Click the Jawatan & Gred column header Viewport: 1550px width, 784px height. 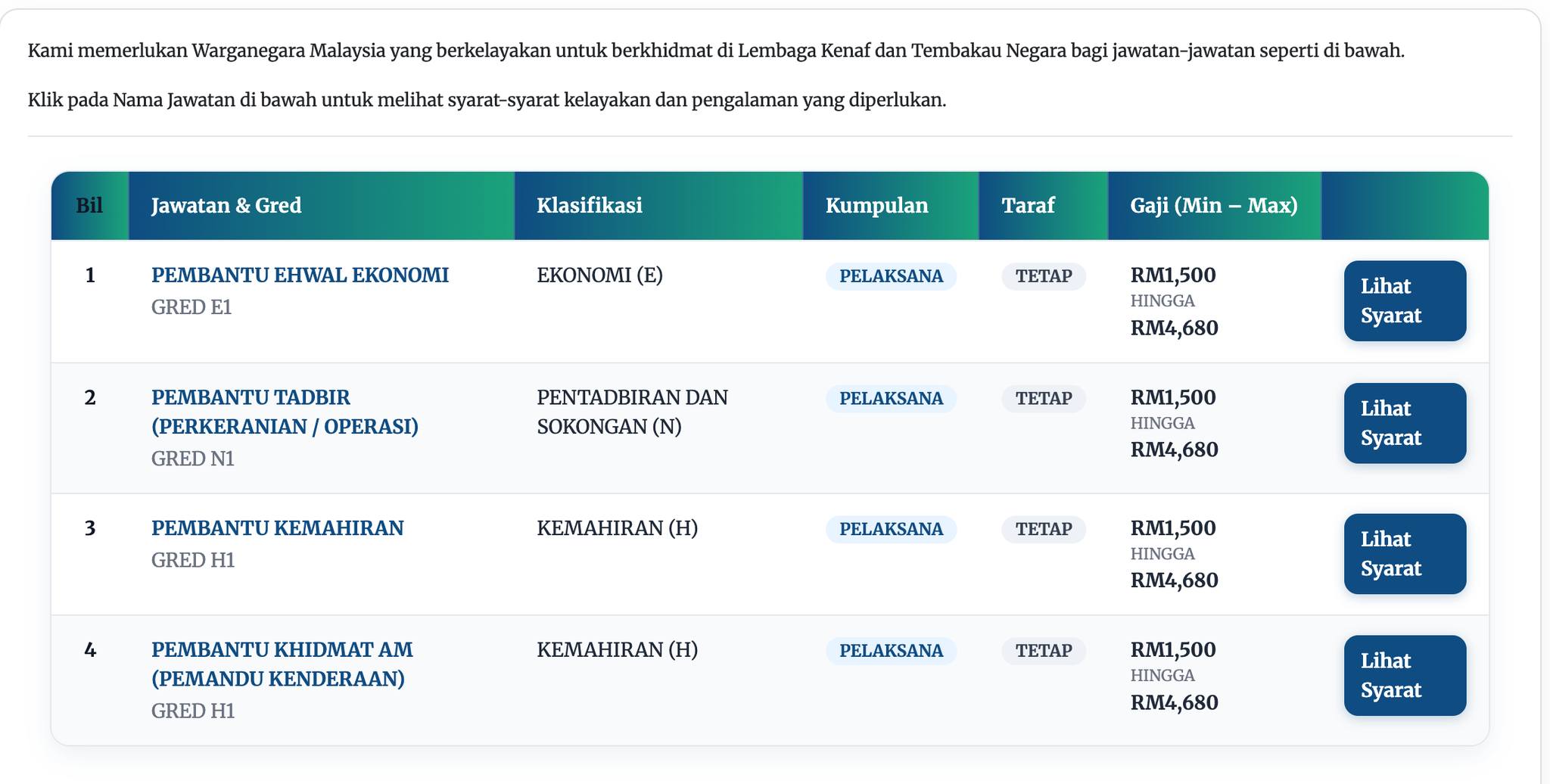coord(226,205)
